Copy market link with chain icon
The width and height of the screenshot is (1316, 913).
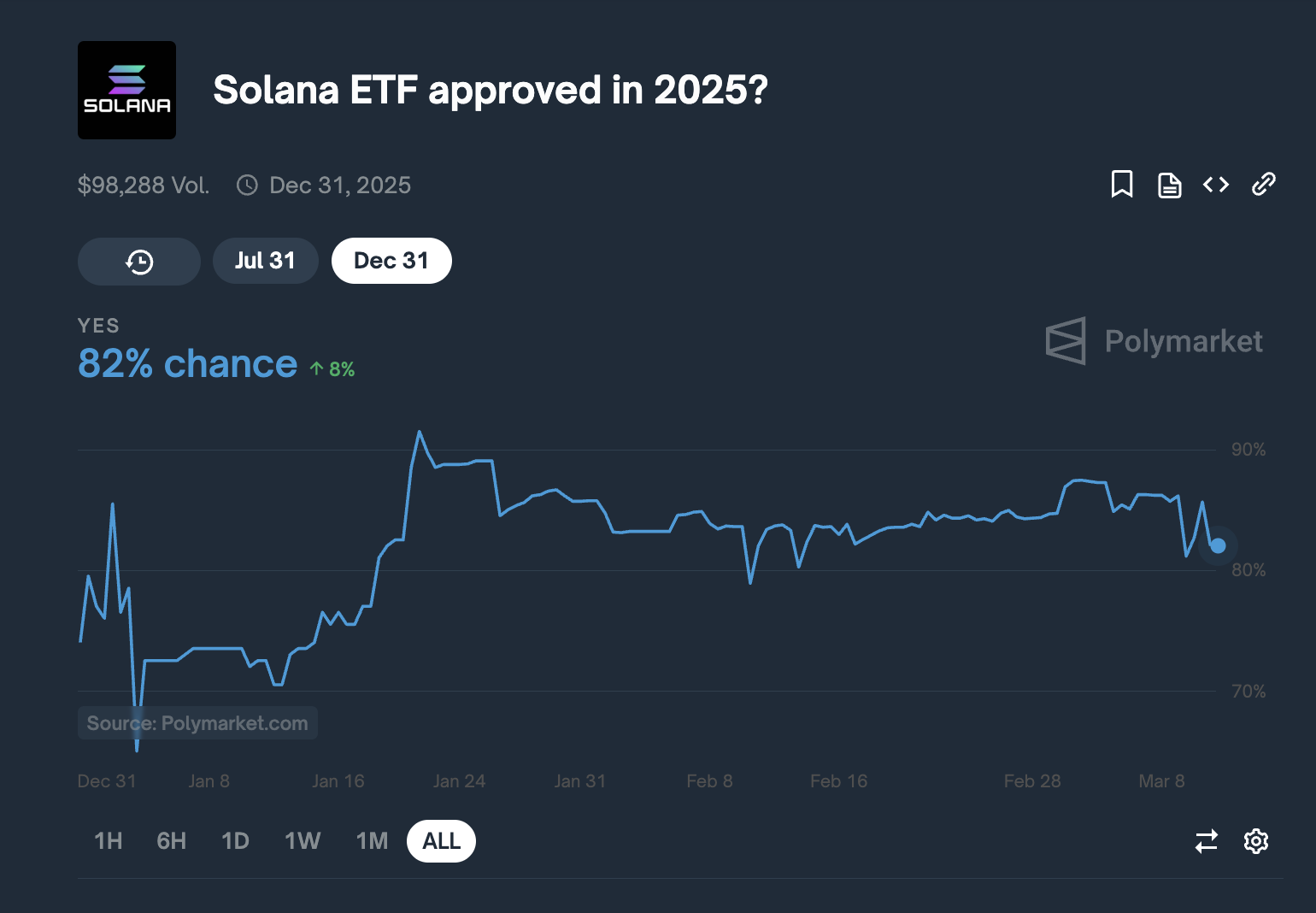click(1263, 185)
